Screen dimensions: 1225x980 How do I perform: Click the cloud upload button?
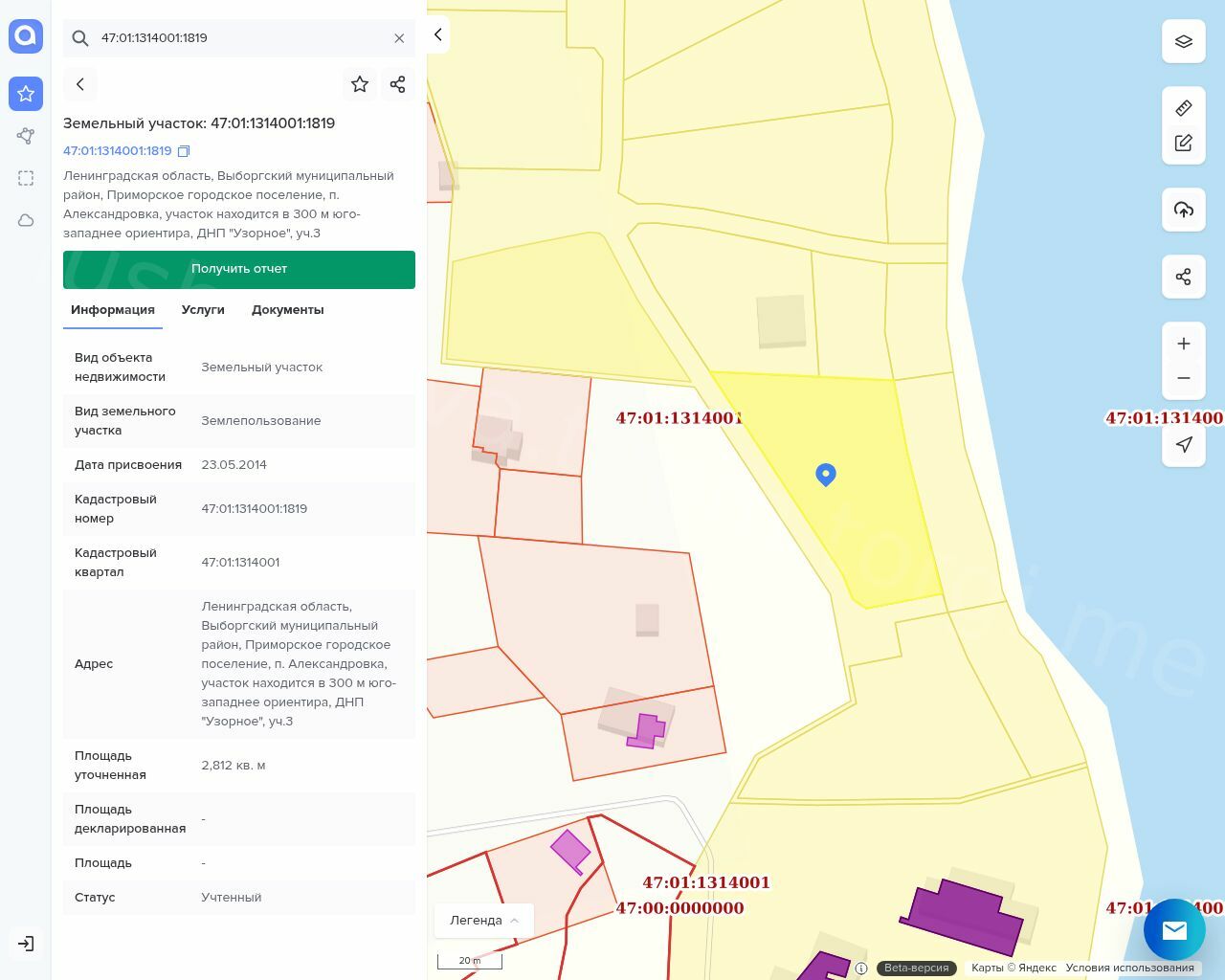coord(1184,210)
